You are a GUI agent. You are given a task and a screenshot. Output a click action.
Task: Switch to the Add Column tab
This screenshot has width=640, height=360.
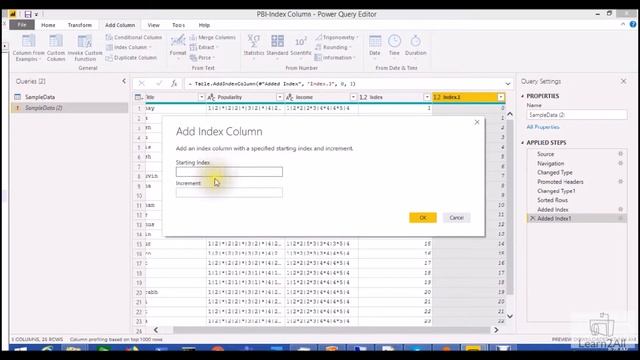click(120, 25)
